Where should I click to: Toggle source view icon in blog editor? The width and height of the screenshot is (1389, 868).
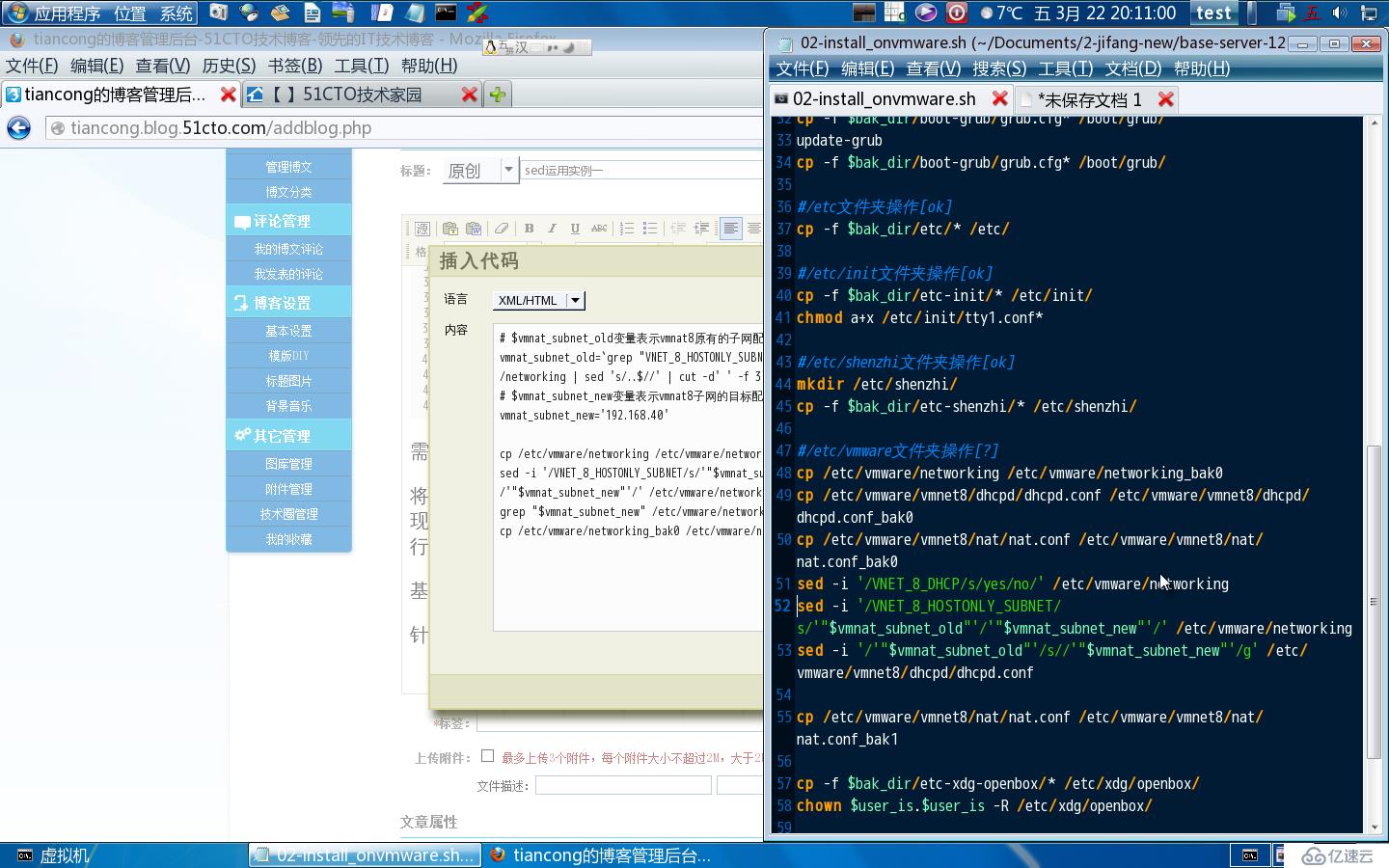[422, 229]
